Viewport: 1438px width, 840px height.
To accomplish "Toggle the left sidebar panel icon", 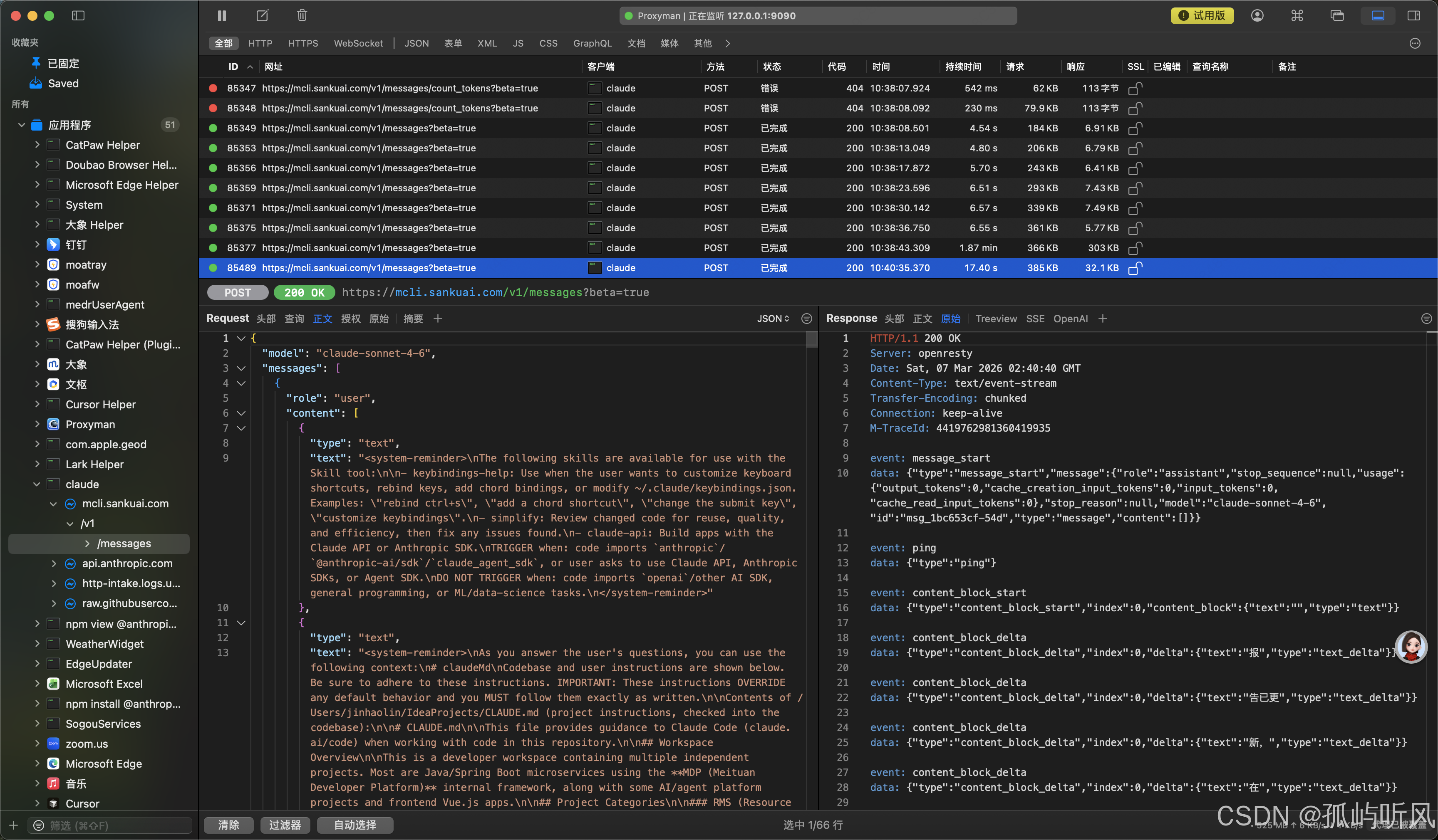I will (78, 15).
